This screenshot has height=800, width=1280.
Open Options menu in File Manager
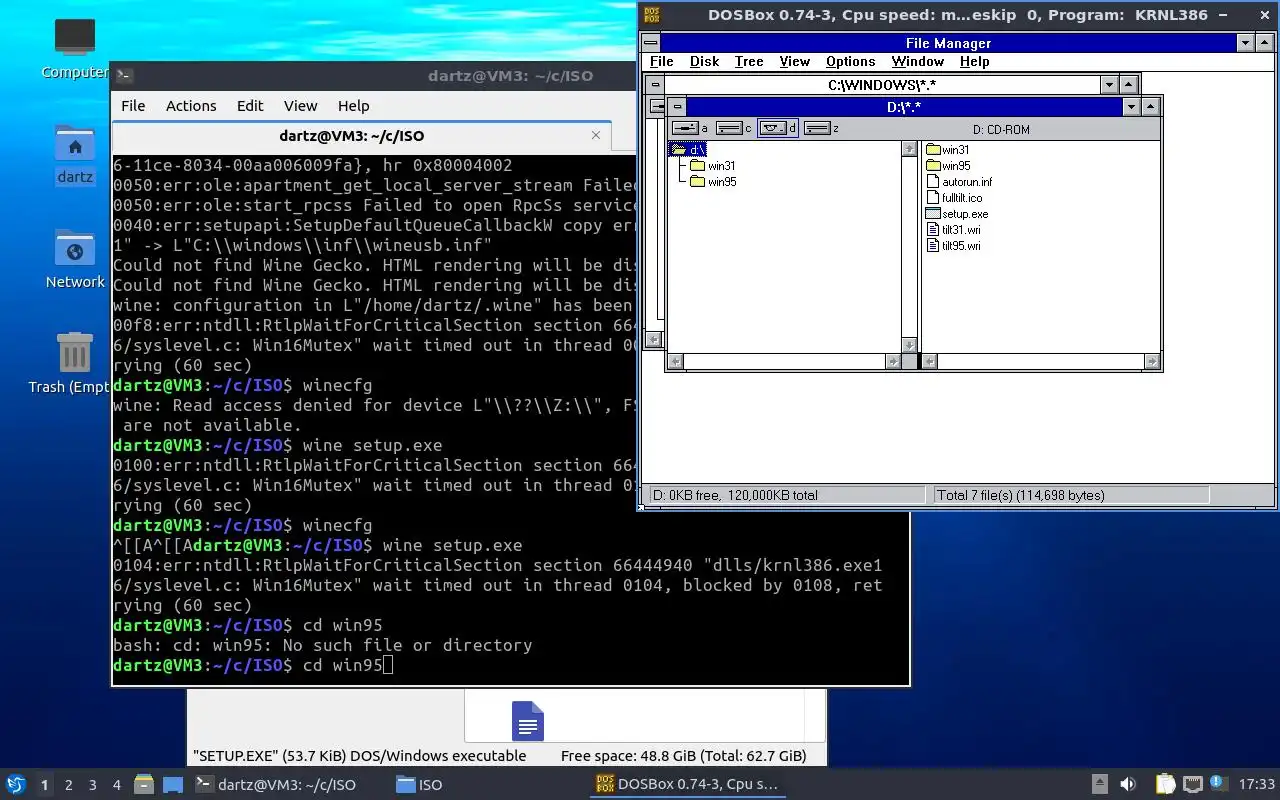click(x=851, y=61)
